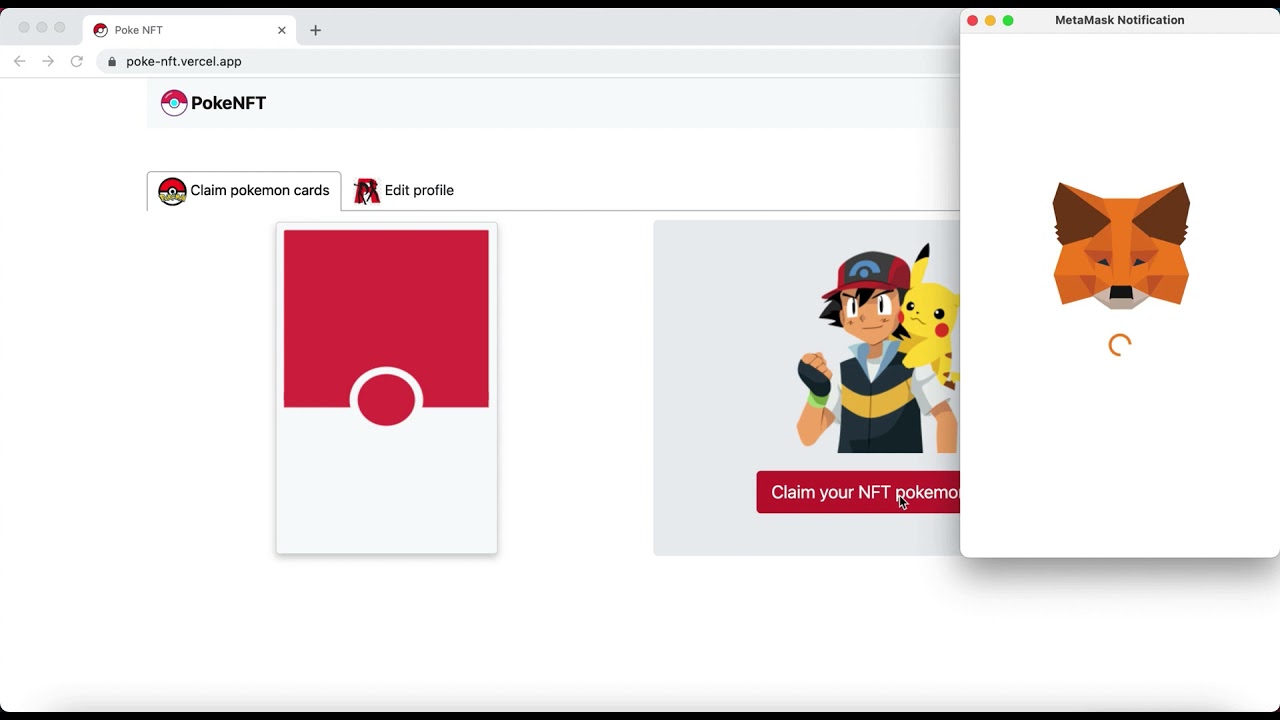
Task: Click the MetaMask Notification title text
Action: (x=1119, y=20)
